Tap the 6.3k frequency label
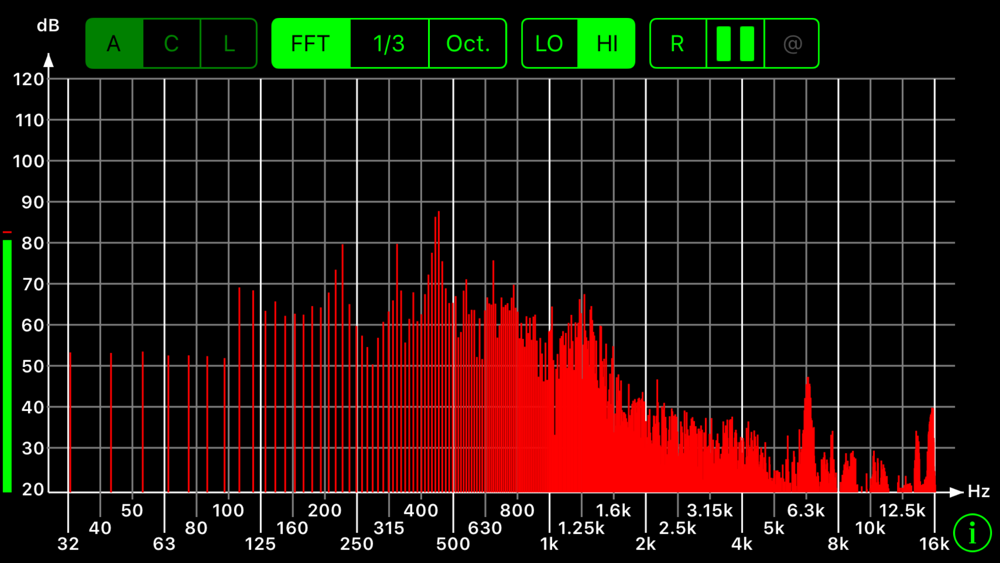The image size is (1000, 563). (805, 511)
